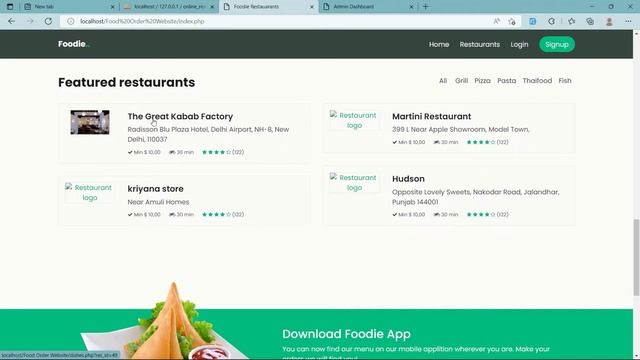Image resolution: width=640 pixels, height=360 pixels.
Task: Open the Home nav link
Action: pyautogui.click(x=439, y=44)
